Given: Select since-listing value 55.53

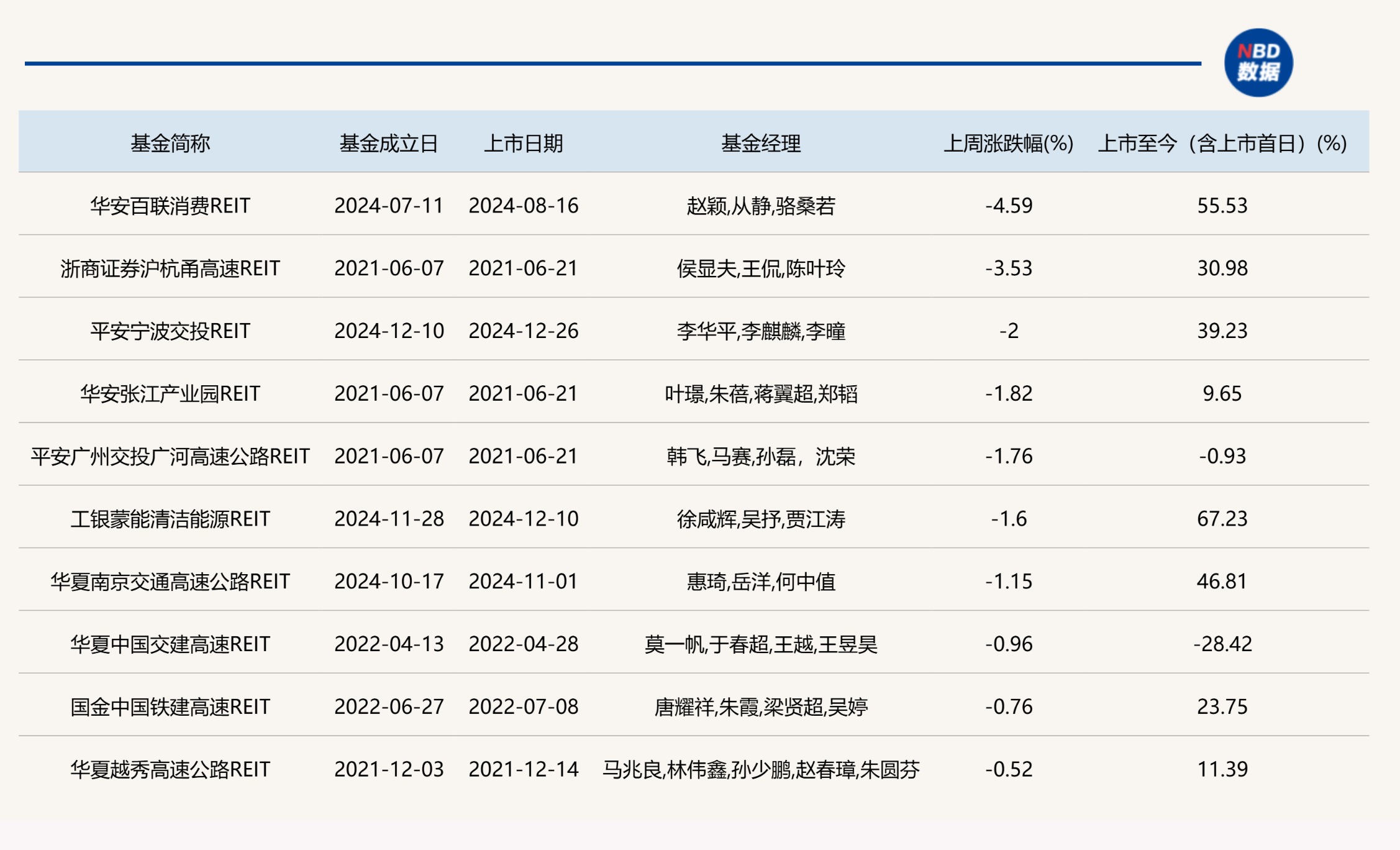Looking at the screenshot, I should (x=1222, y=206).
